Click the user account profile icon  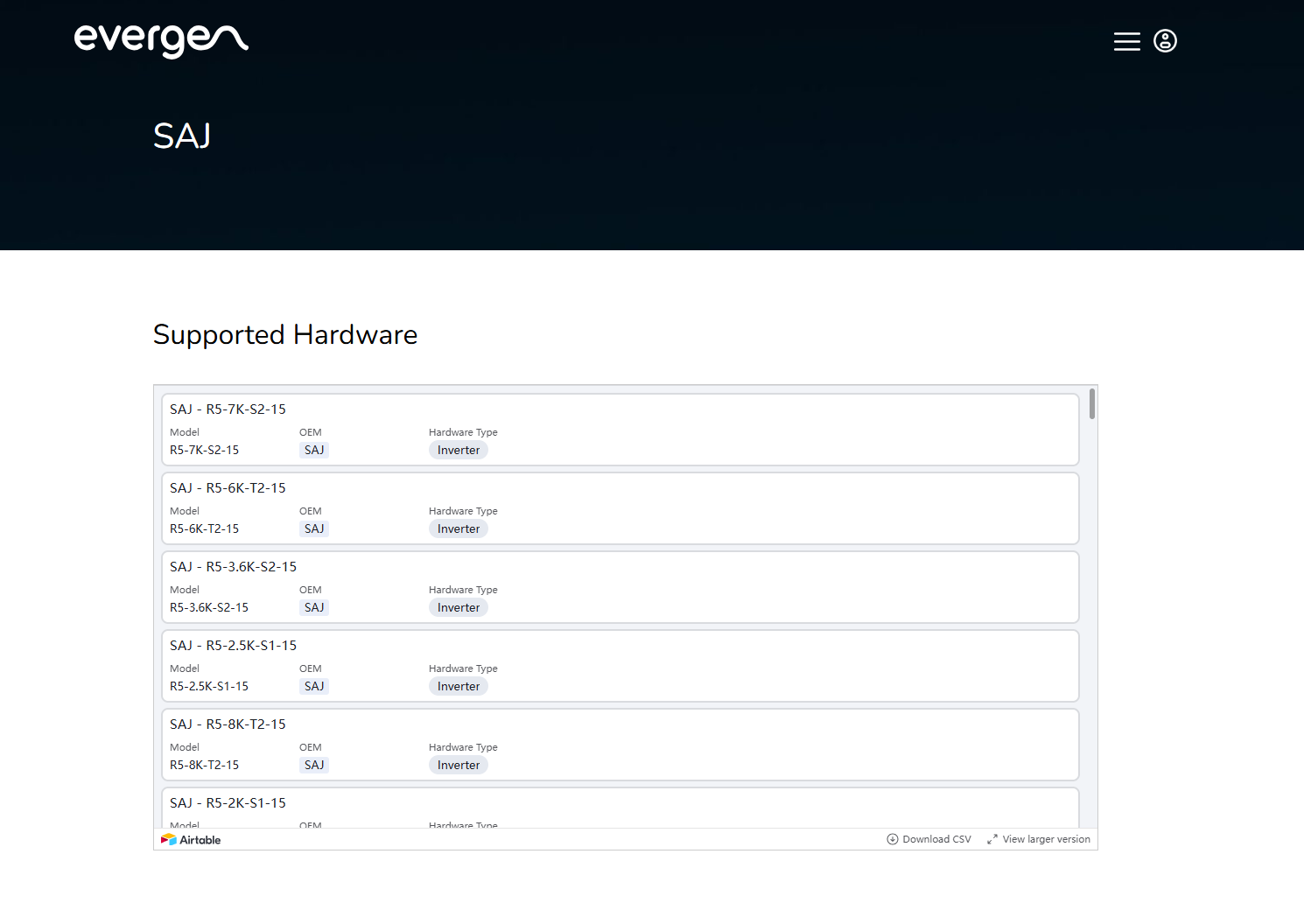pos(1165,41)
